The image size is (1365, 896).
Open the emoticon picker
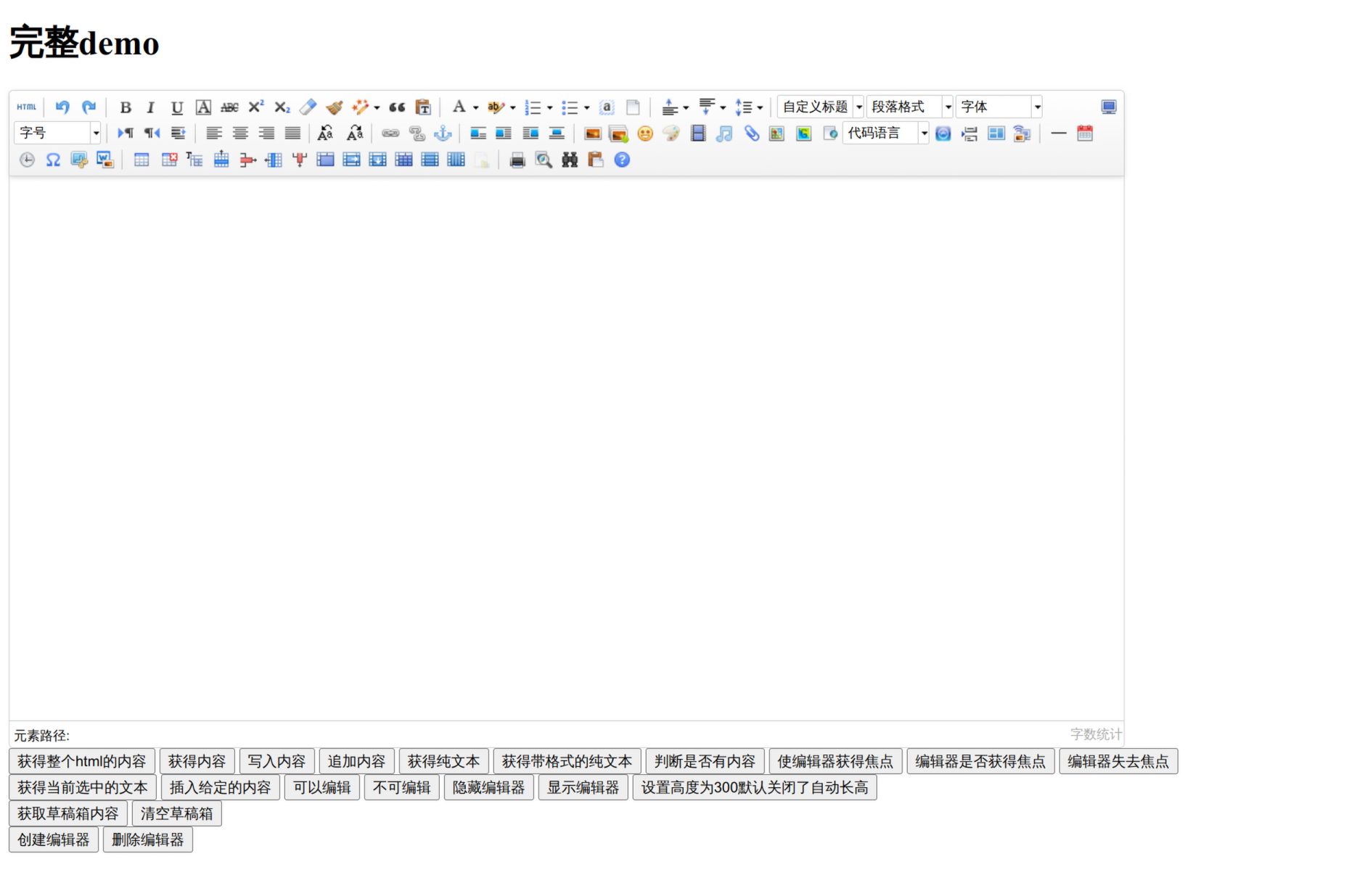tap(645, 133)
